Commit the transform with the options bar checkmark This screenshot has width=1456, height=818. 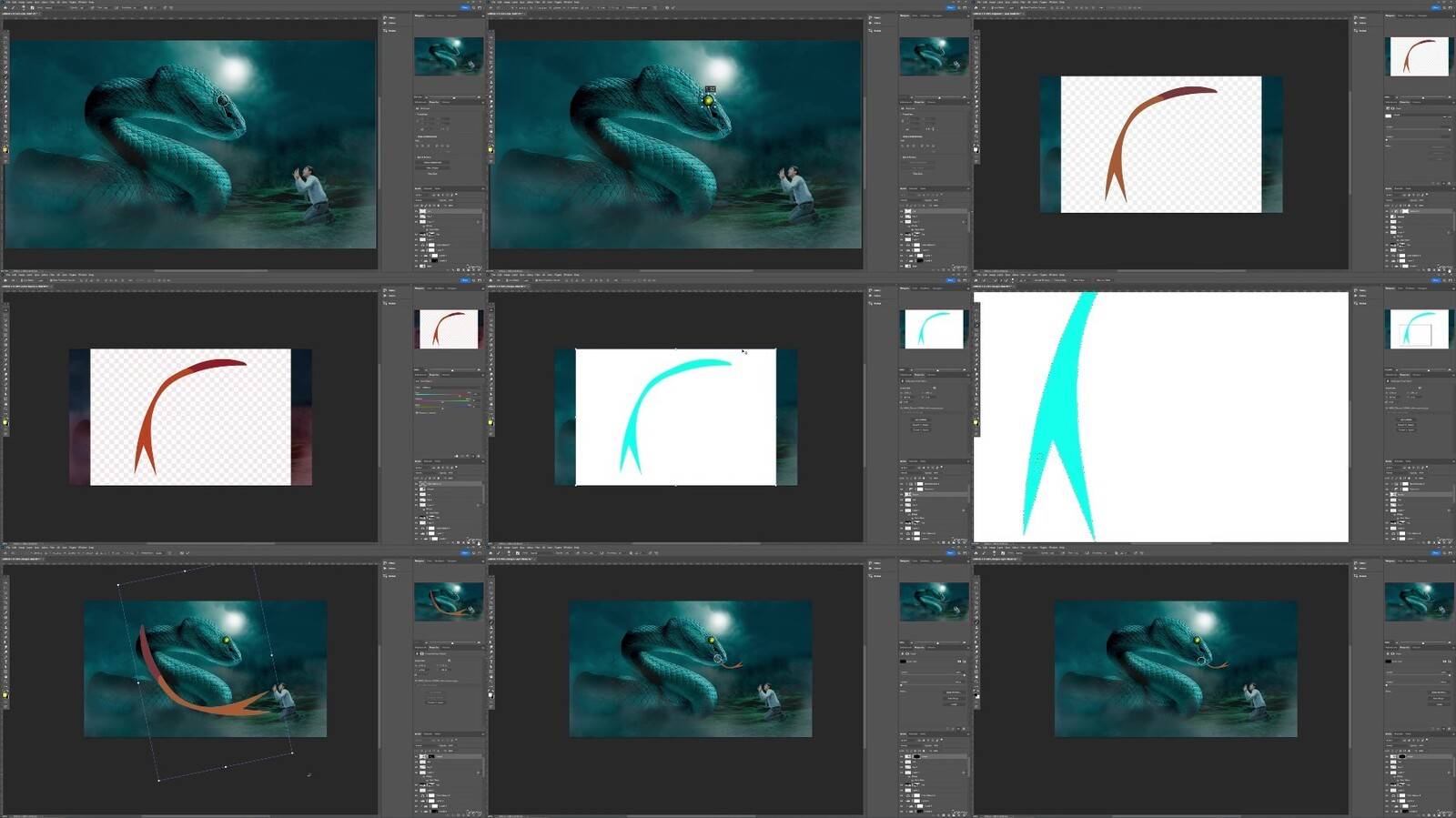(187, 552)
